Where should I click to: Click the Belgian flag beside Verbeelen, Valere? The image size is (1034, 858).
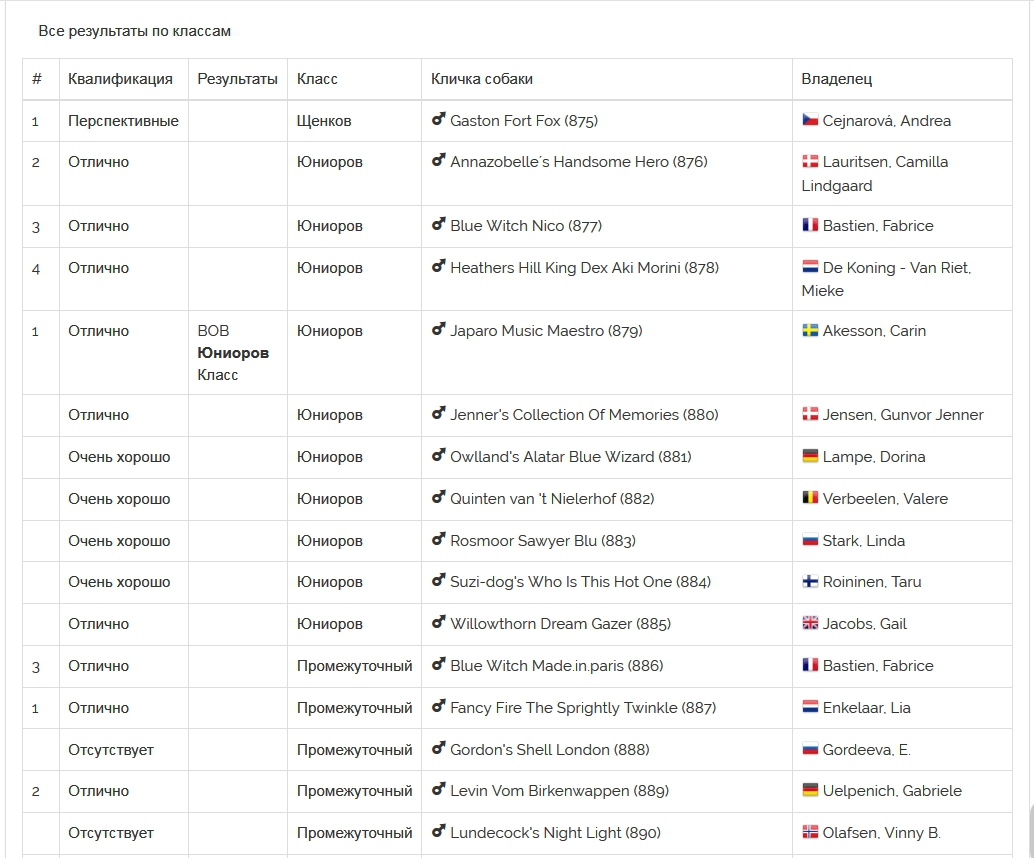click(x=810, y=497)
